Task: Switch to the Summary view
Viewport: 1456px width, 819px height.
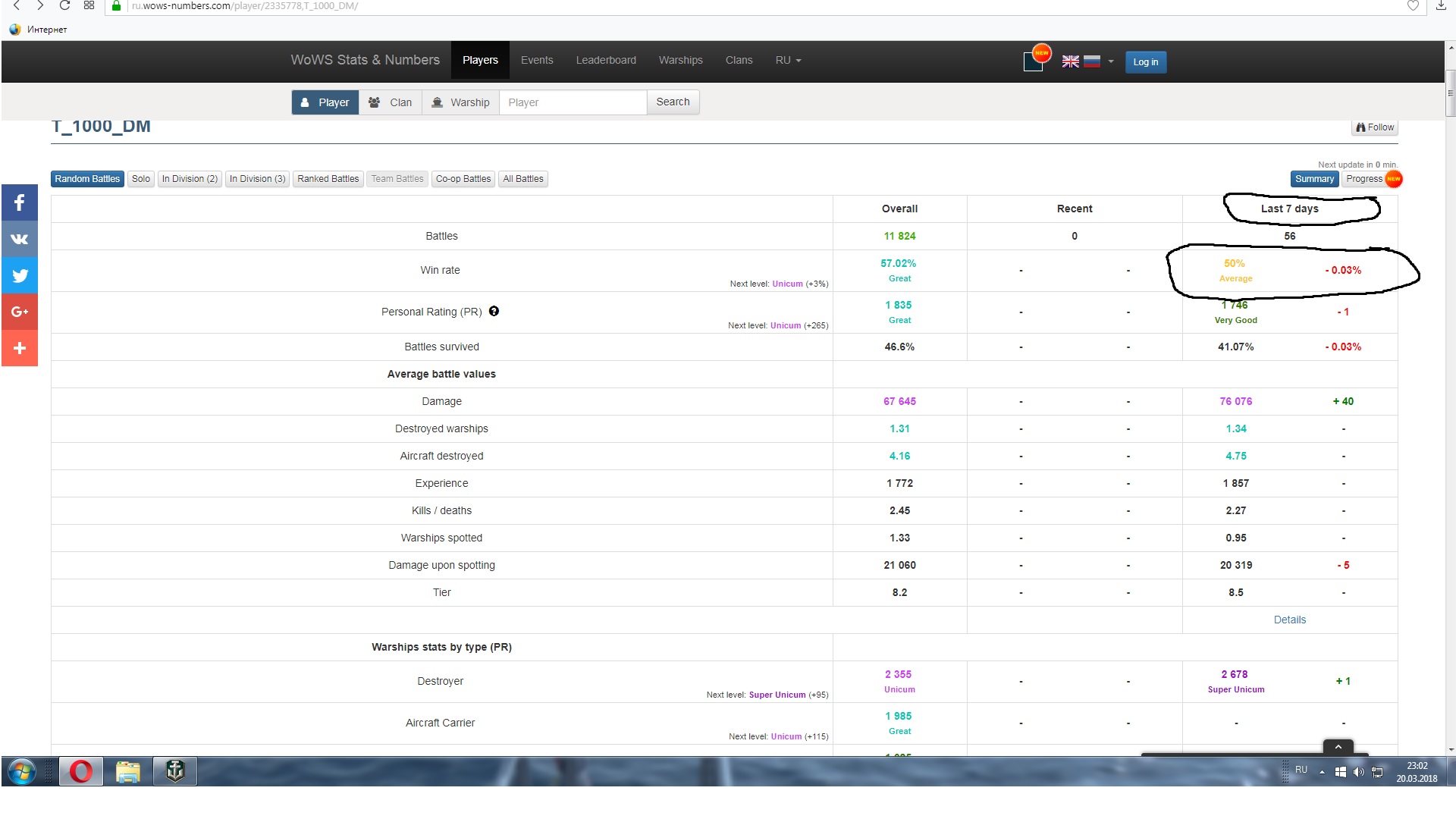Action: pos(1314,179)
